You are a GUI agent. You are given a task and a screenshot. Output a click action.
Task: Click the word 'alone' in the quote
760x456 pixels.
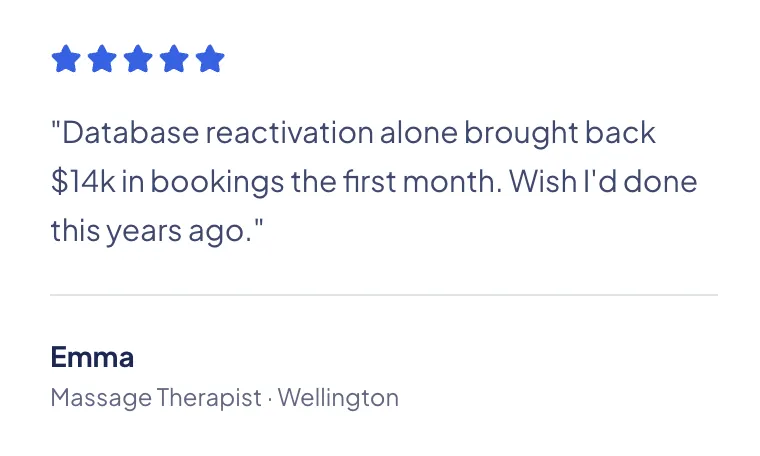(x=419, y=132)
